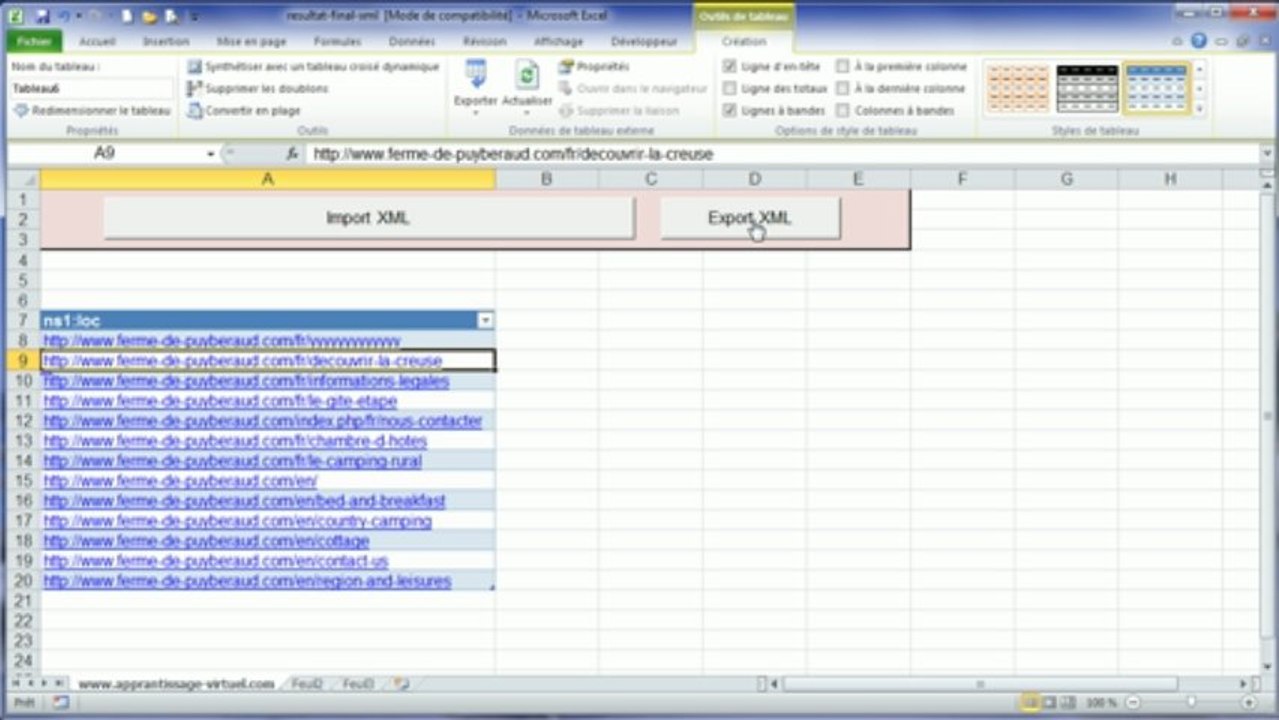Expand the table styles gallery
This screenshot has width=1279, height=720.
tap(1200, 109)
